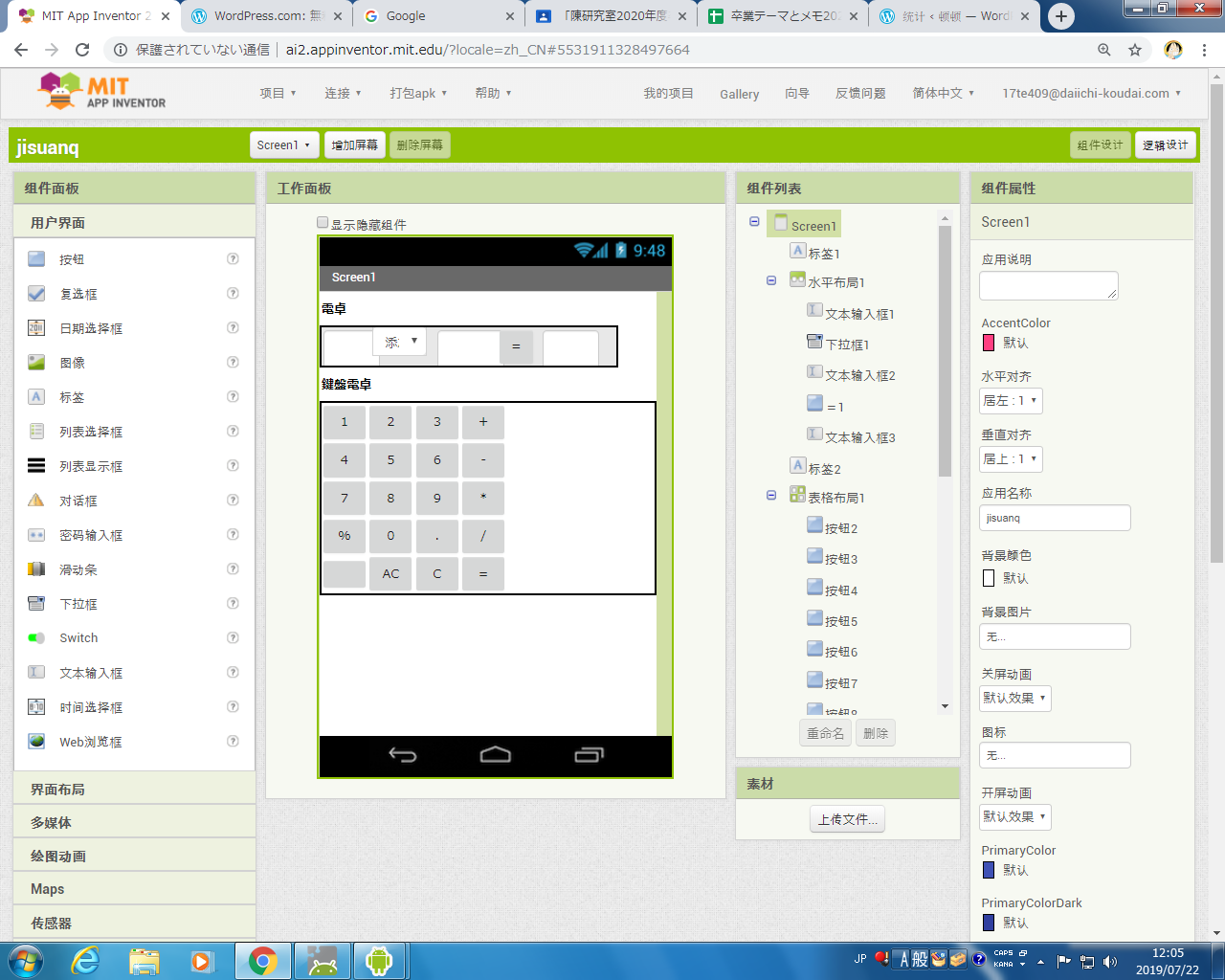
Task: Select the 列表显示框 icon in palette
Action: [x=36, y=466]
